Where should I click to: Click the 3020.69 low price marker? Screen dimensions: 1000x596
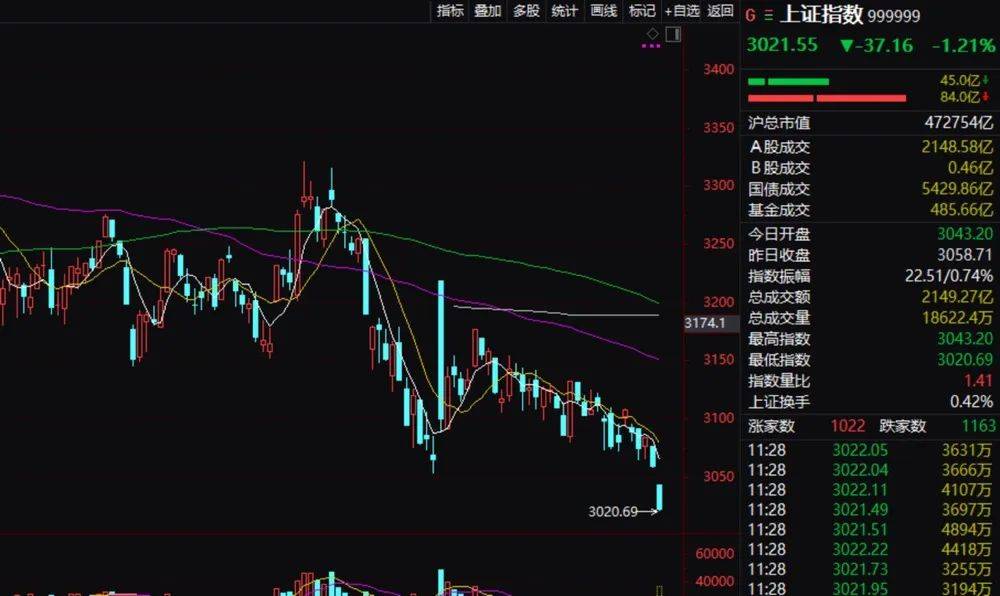(612, 512)
